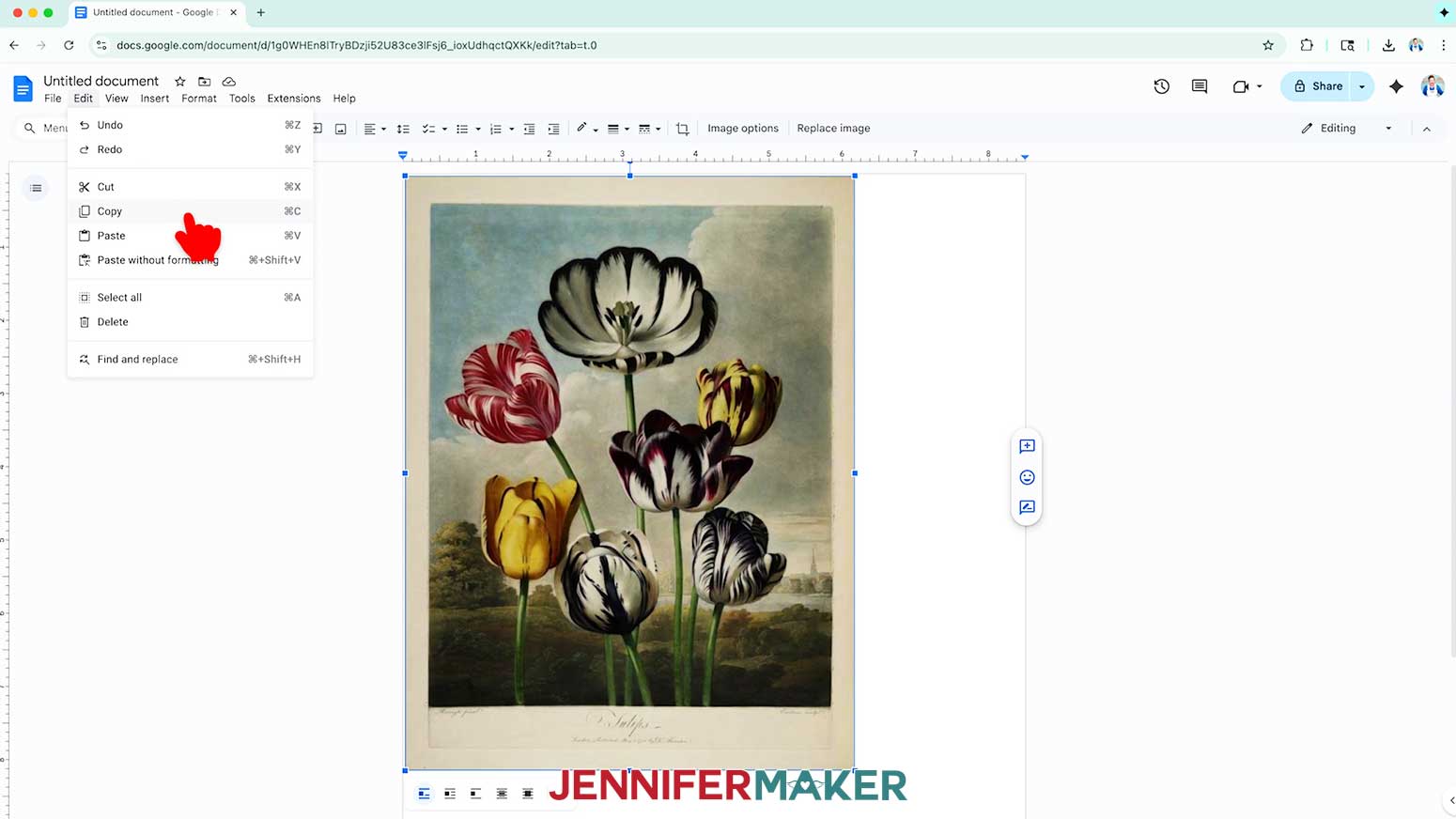
Task: Increase indent using toolbar icon
Action: [553, 129]
